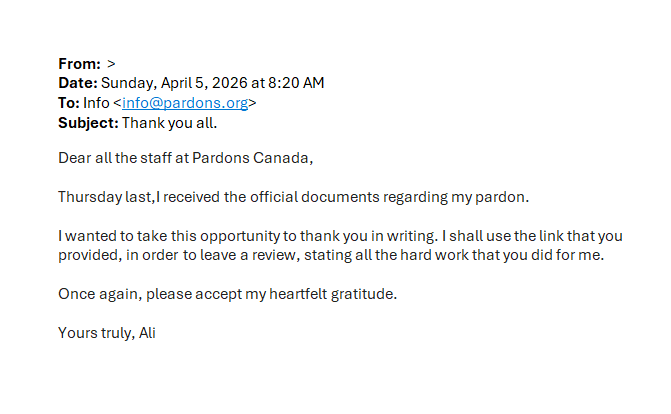Click the "8:20 AM" time text
The height and width of the screenshot is (414, 671).
pyautogui.click(x=296, y=83)
